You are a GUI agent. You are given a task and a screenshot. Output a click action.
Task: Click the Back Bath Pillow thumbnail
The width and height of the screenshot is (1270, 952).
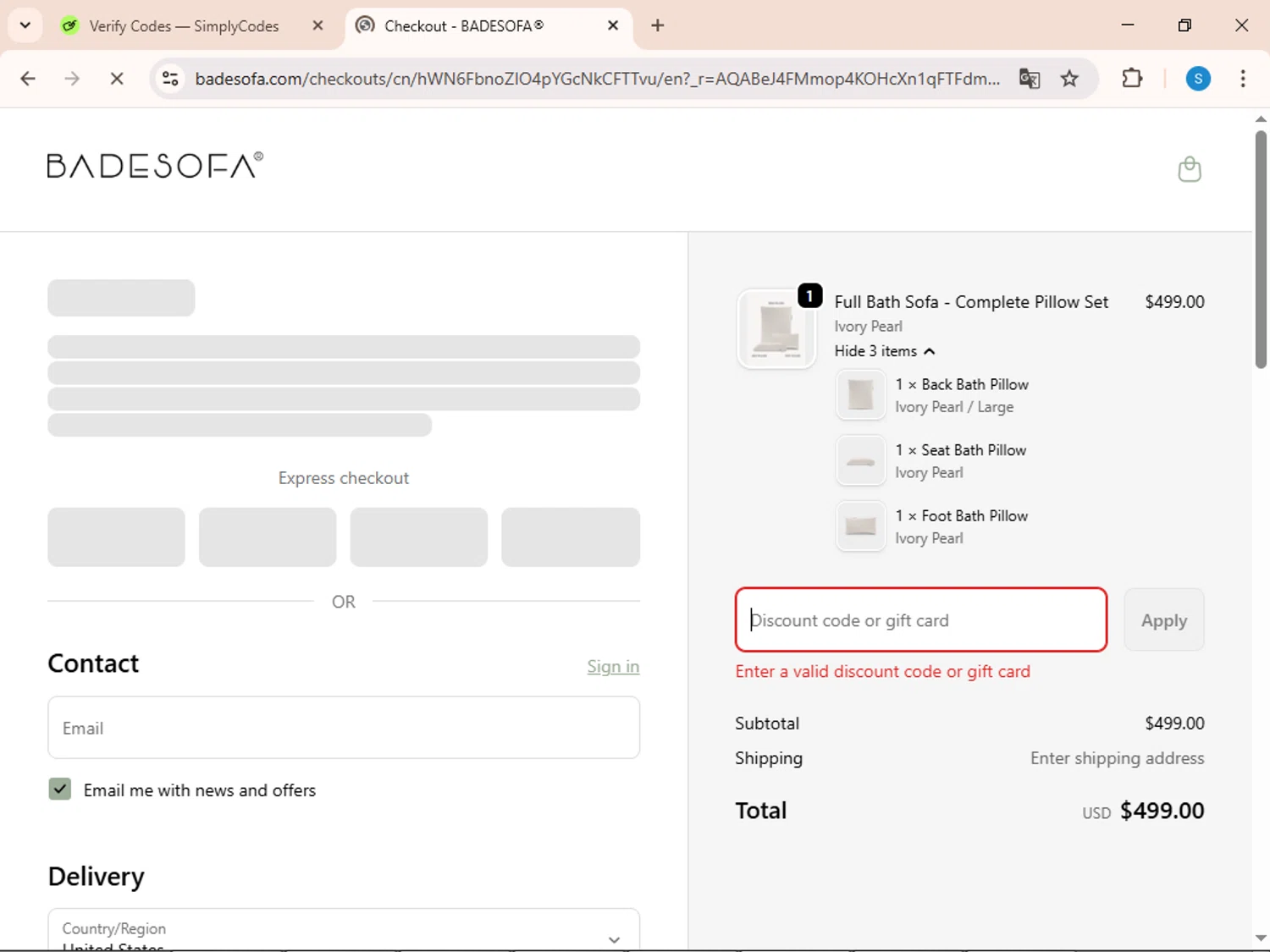pyautogui.click(x=860, y=394)
